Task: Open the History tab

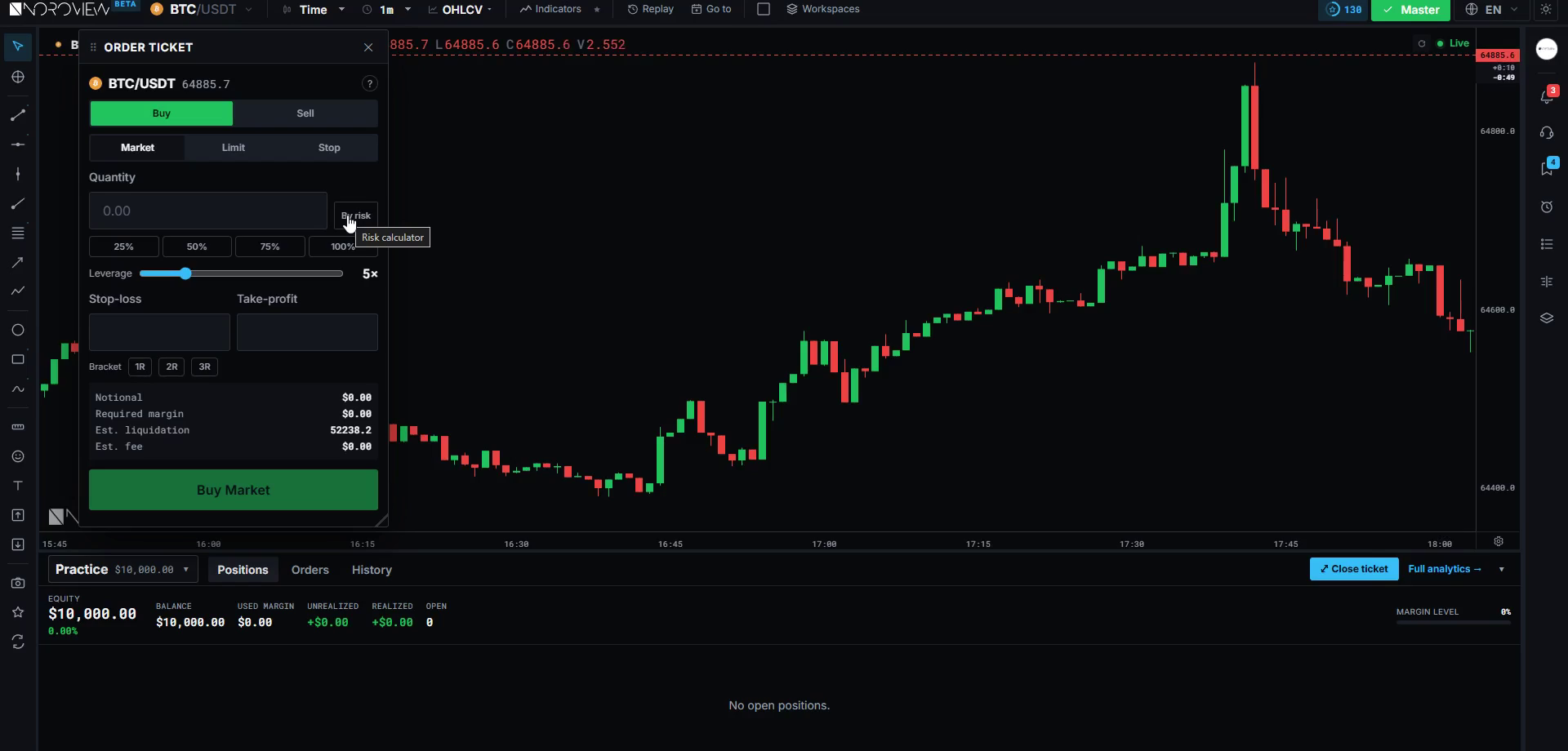Action: 372,570
